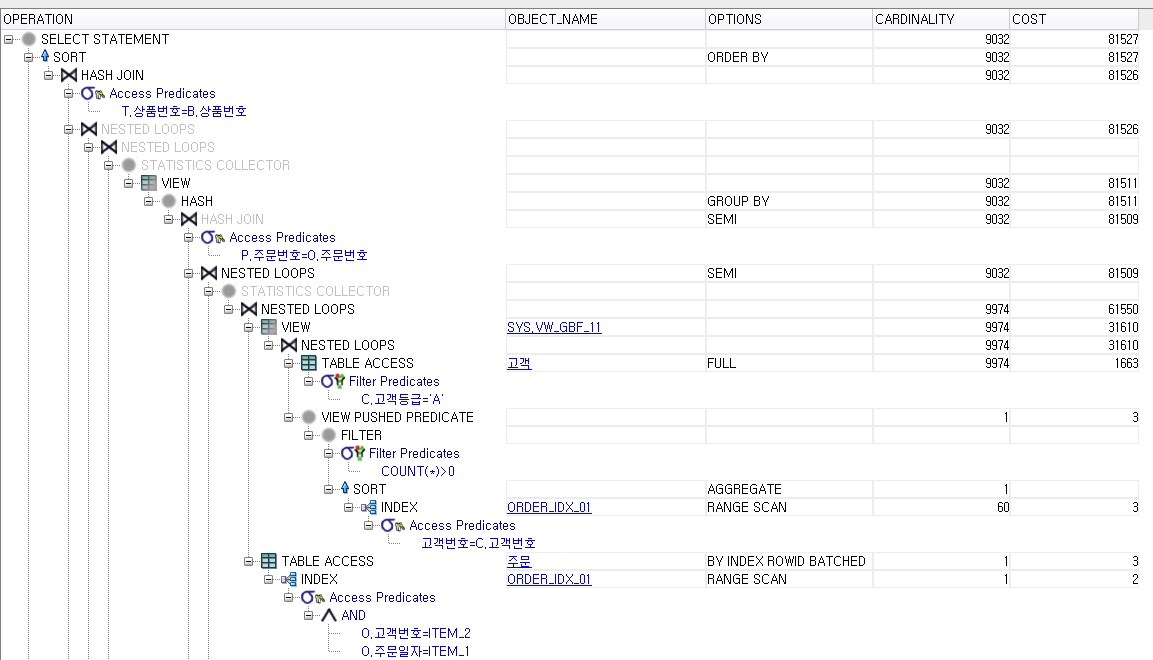The image size is (1153, 660).
Task: Click the AND conjunction icon
Action: pyautogui.click(x=329, y=615)
